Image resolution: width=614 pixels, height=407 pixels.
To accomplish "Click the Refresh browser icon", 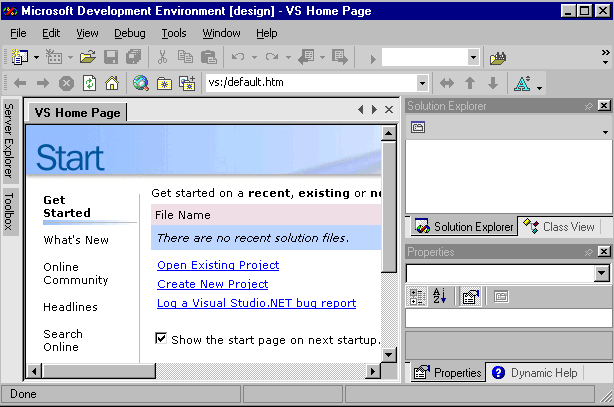I will pos(89,83).
